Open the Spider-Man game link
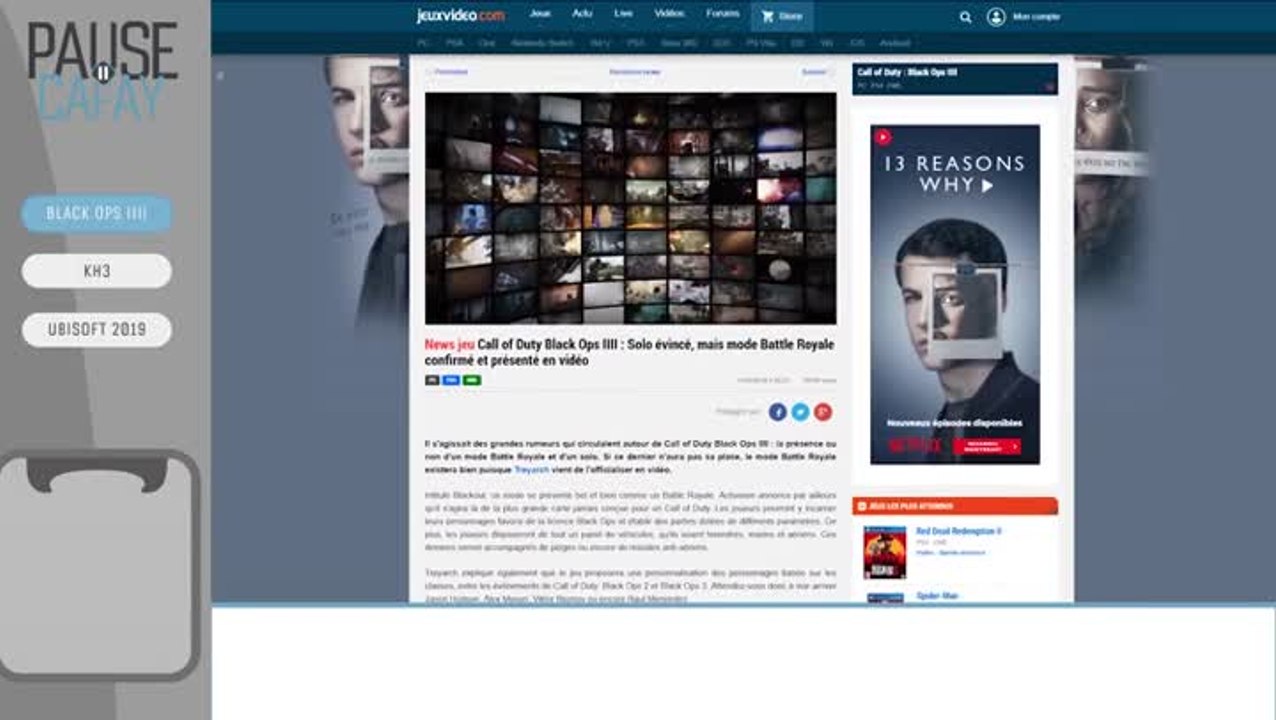Screen dimensions: 1276x720 pyautogui.click(x=938, y=596)
